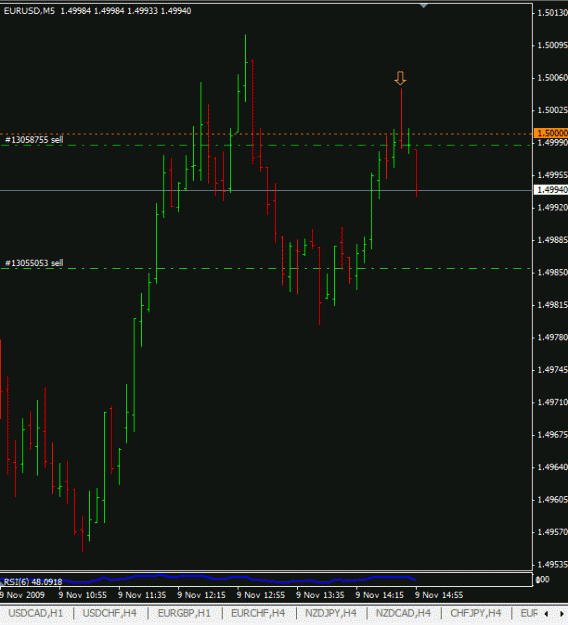The image size is (568, 625).
Task: Open the NZDJPY,H4 chart tab
Action: (x=331, y=613)
